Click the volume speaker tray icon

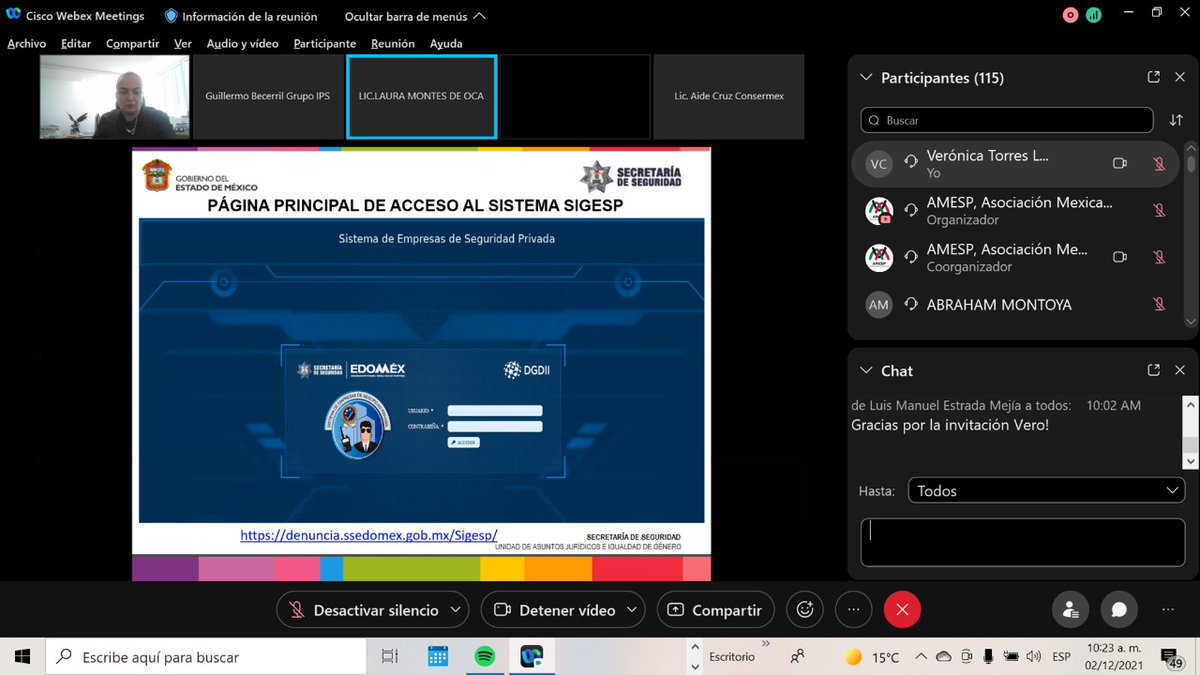pos(1033,657)
